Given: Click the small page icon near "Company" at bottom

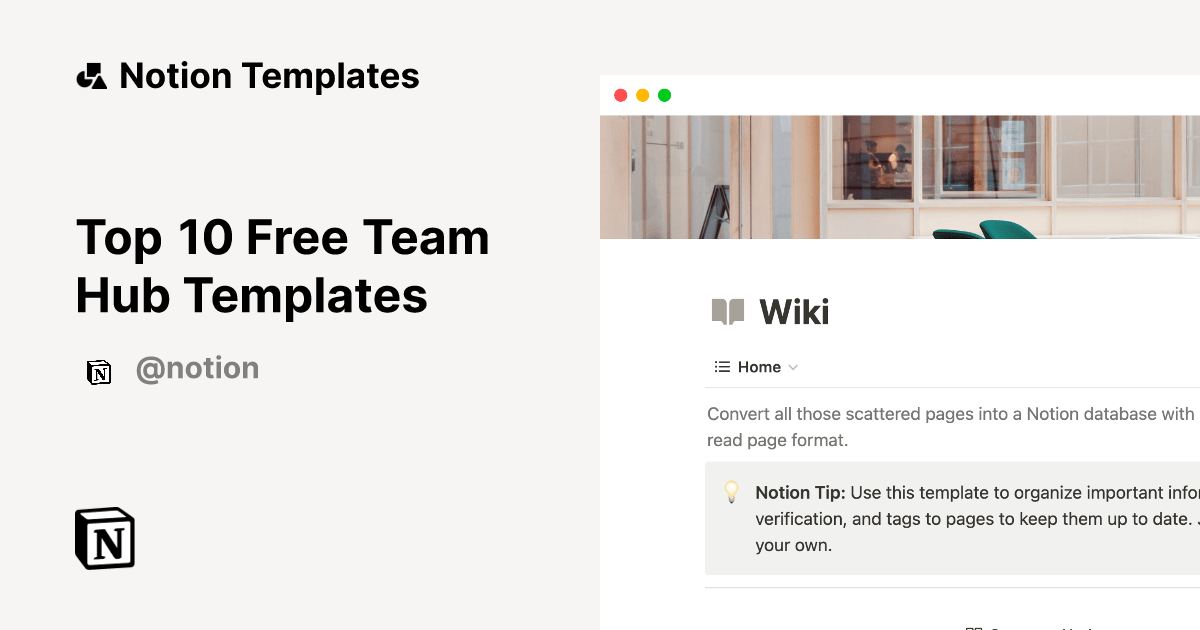Looking at the screenshot, I should [x=975, y=626].
